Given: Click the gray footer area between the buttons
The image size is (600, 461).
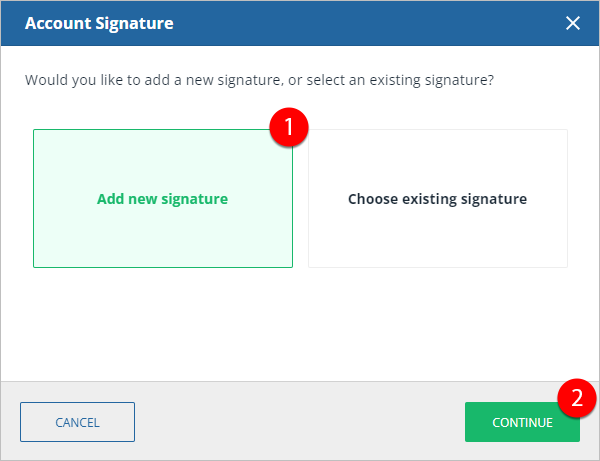Looking at the screenshot, I should coord(300,421).
